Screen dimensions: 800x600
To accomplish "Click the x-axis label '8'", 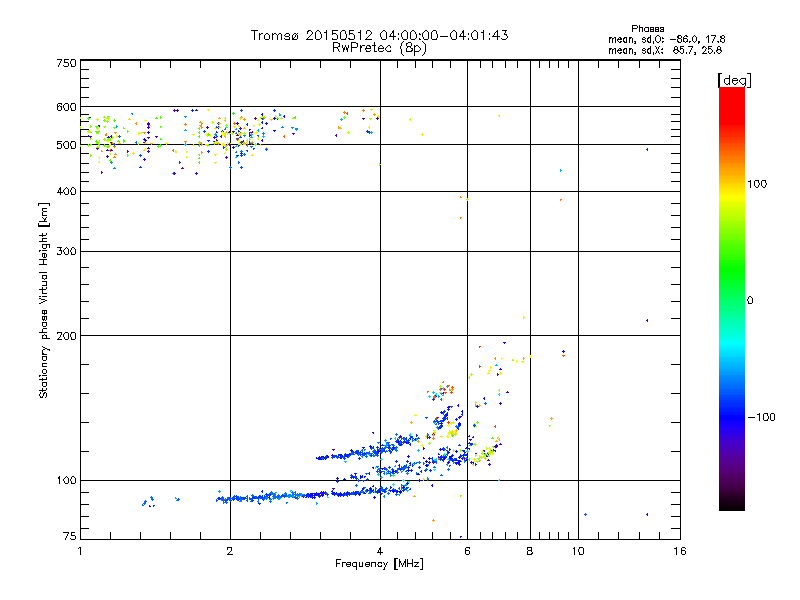I will 530,551.
